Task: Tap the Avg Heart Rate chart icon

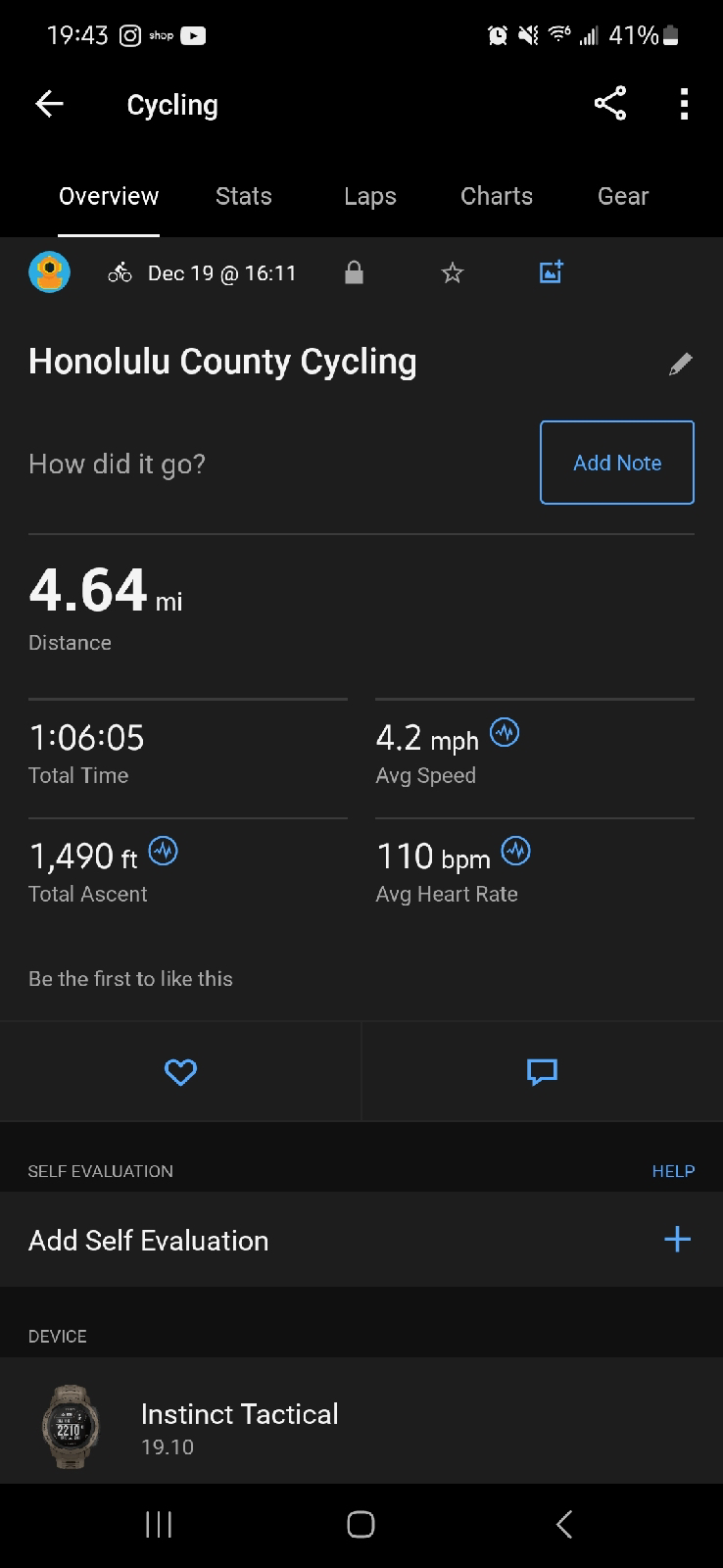Action: (516, 851)
